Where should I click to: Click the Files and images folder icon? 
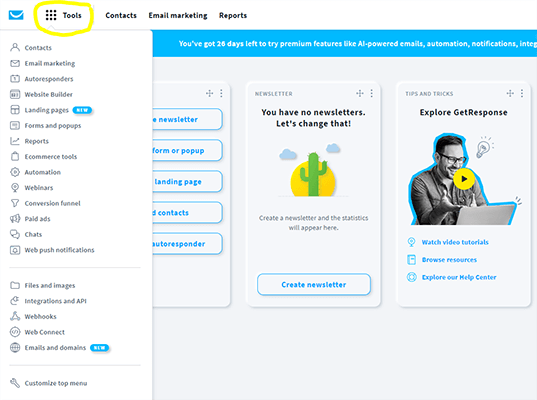(15, 285)
